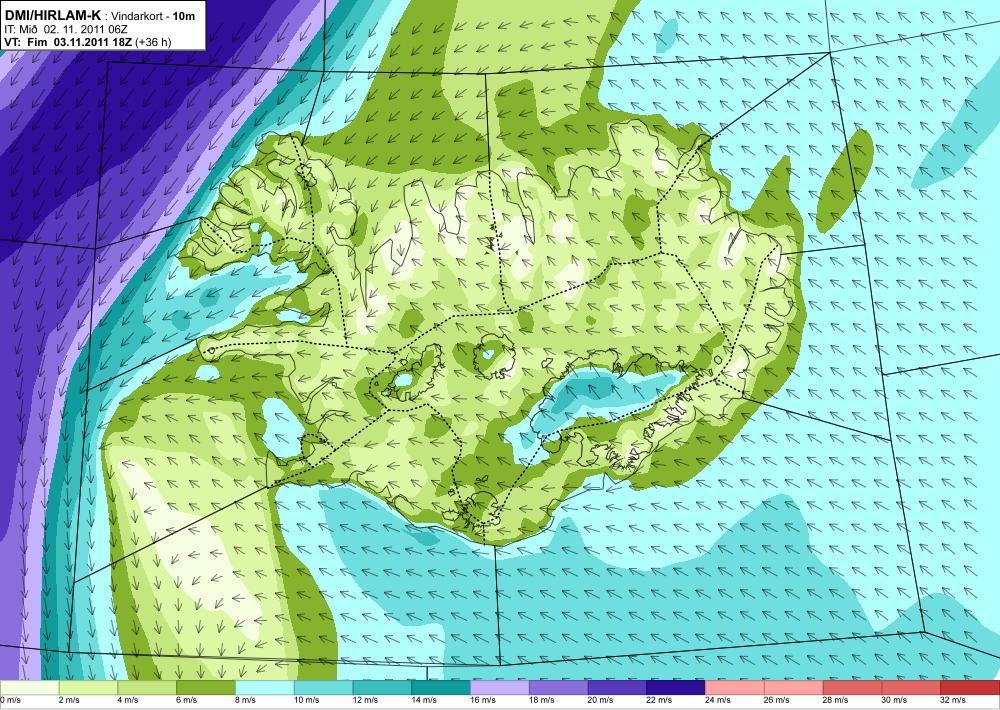Click the '8 m/s' legend label
The height and width of the screenshot is (710, 1000).
(x=246, y=700)
